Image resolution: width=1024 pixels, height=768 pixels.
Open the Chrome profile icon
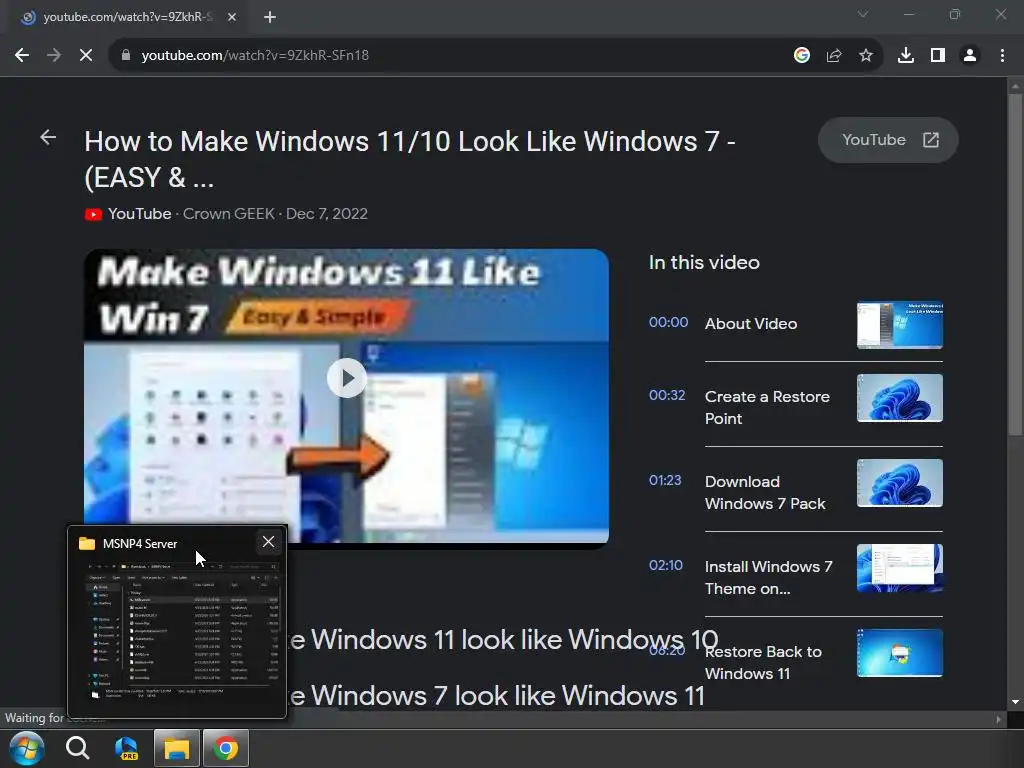point(970,56)
